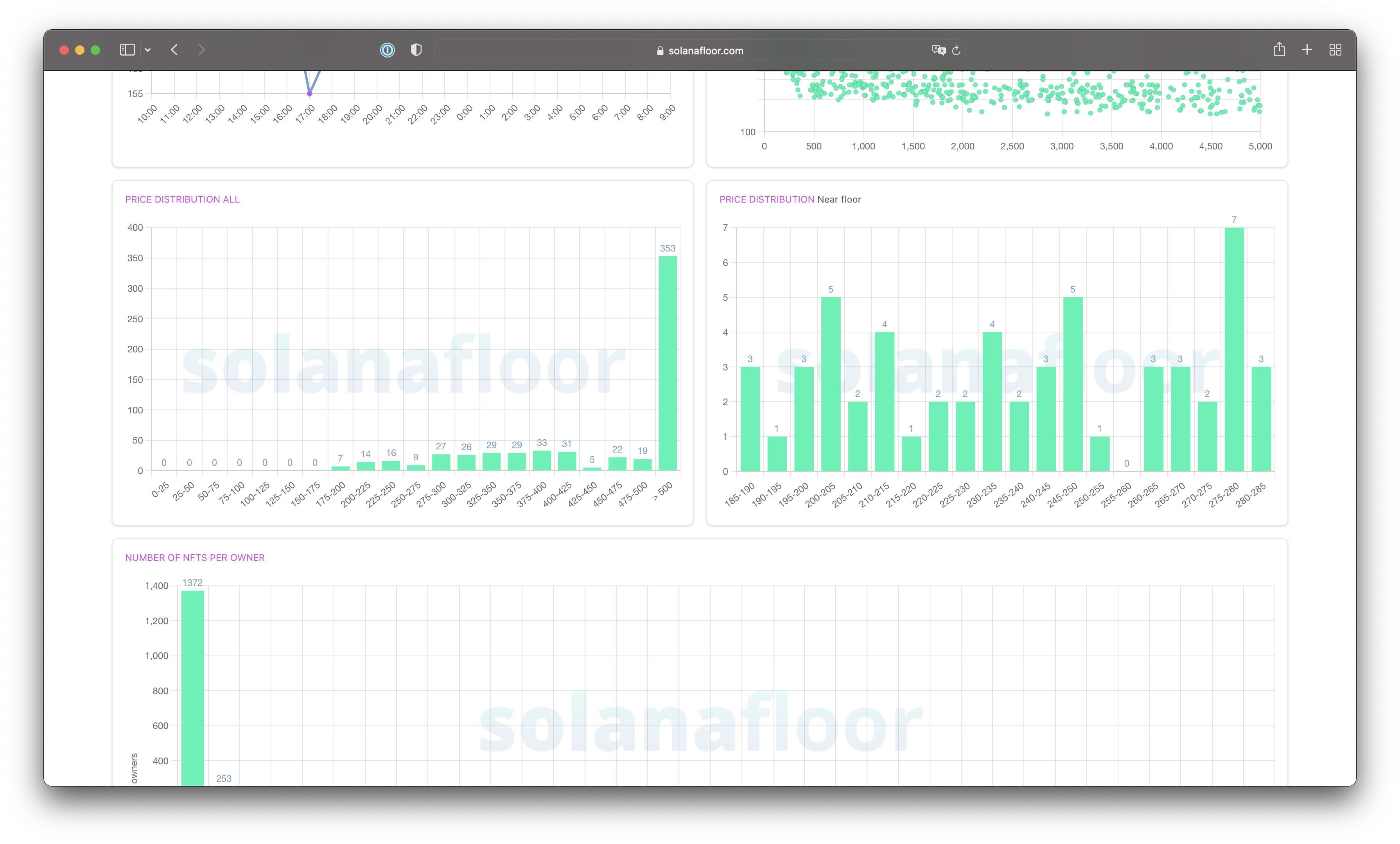The width and height of the screenshot is (1400, 844).
Task: Click the privacy shield icon
Action: [416, 50]
